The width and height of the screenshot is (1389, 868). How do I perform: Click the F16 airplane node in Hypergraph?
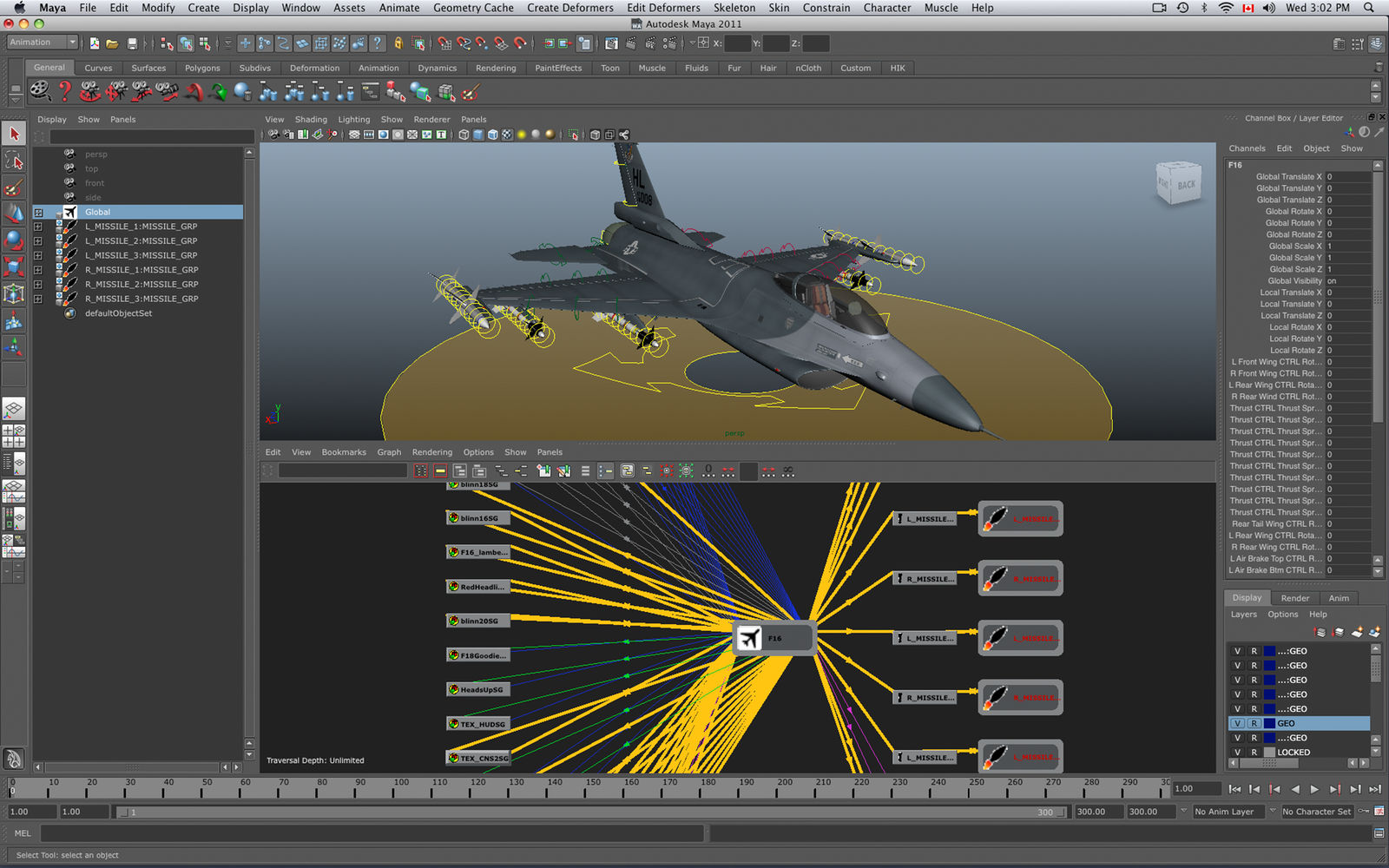tap(773, 638)
